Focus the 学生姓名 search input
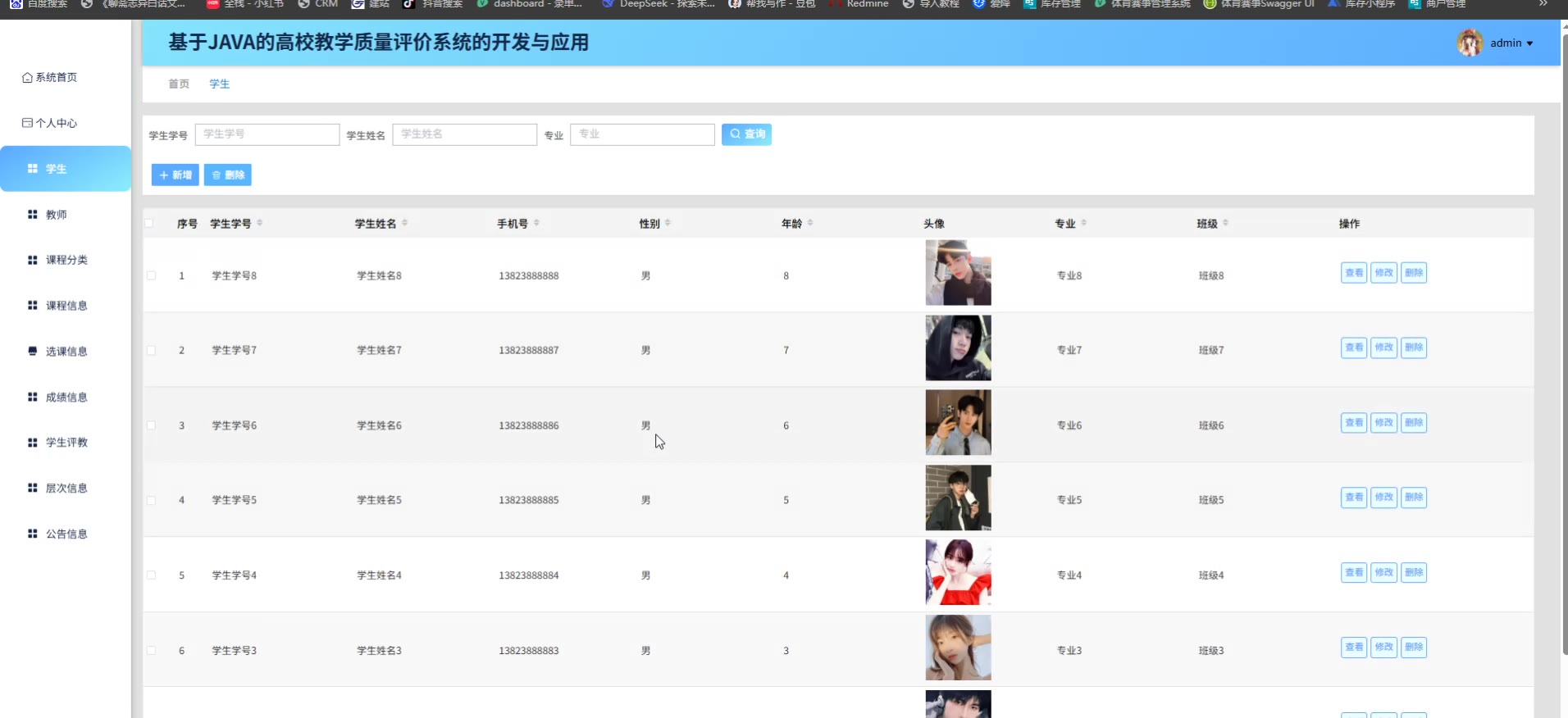 (465, 134)
